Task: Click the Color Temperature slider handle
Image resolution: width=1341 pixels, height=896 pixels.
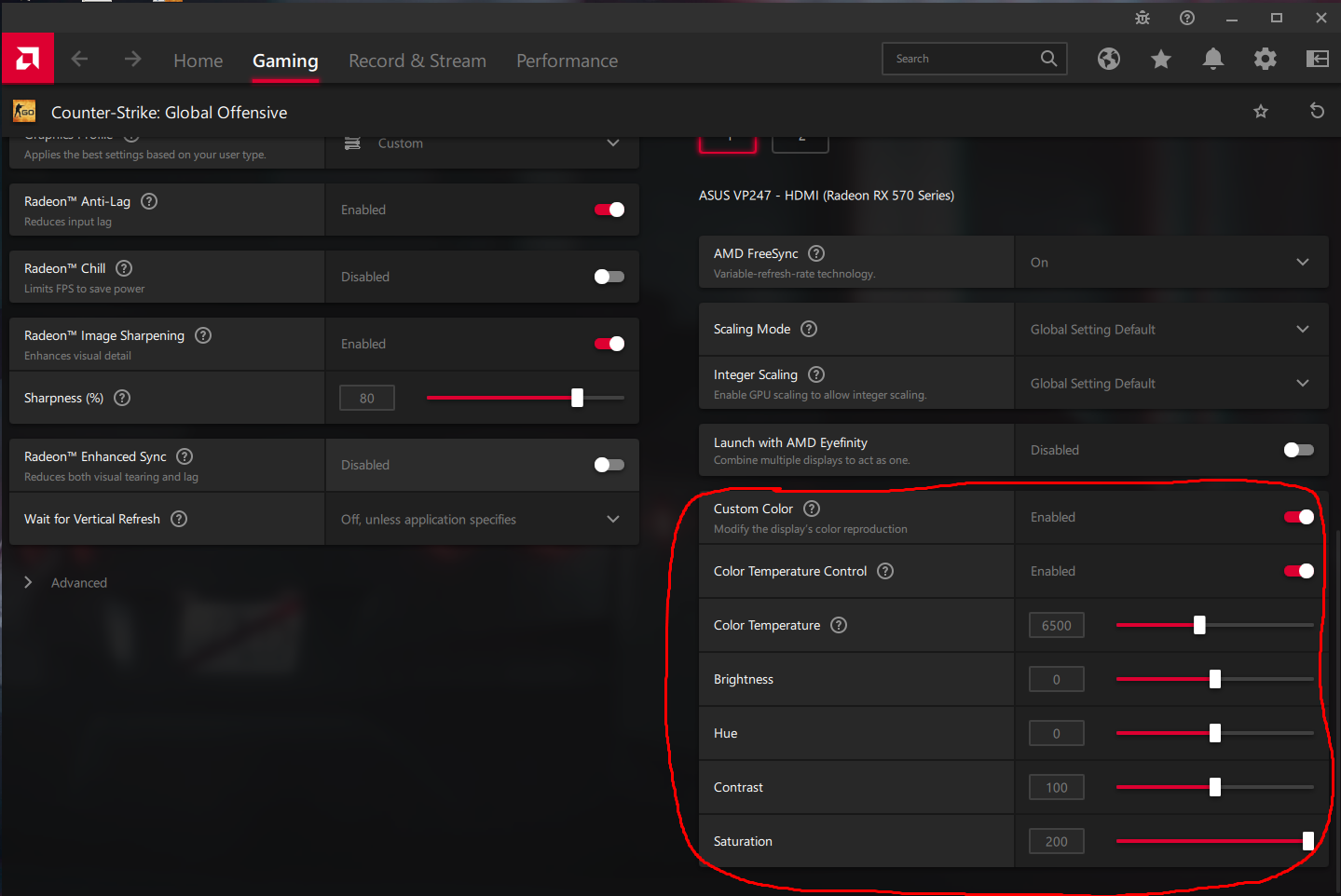Action: [x=1200, y=625]
